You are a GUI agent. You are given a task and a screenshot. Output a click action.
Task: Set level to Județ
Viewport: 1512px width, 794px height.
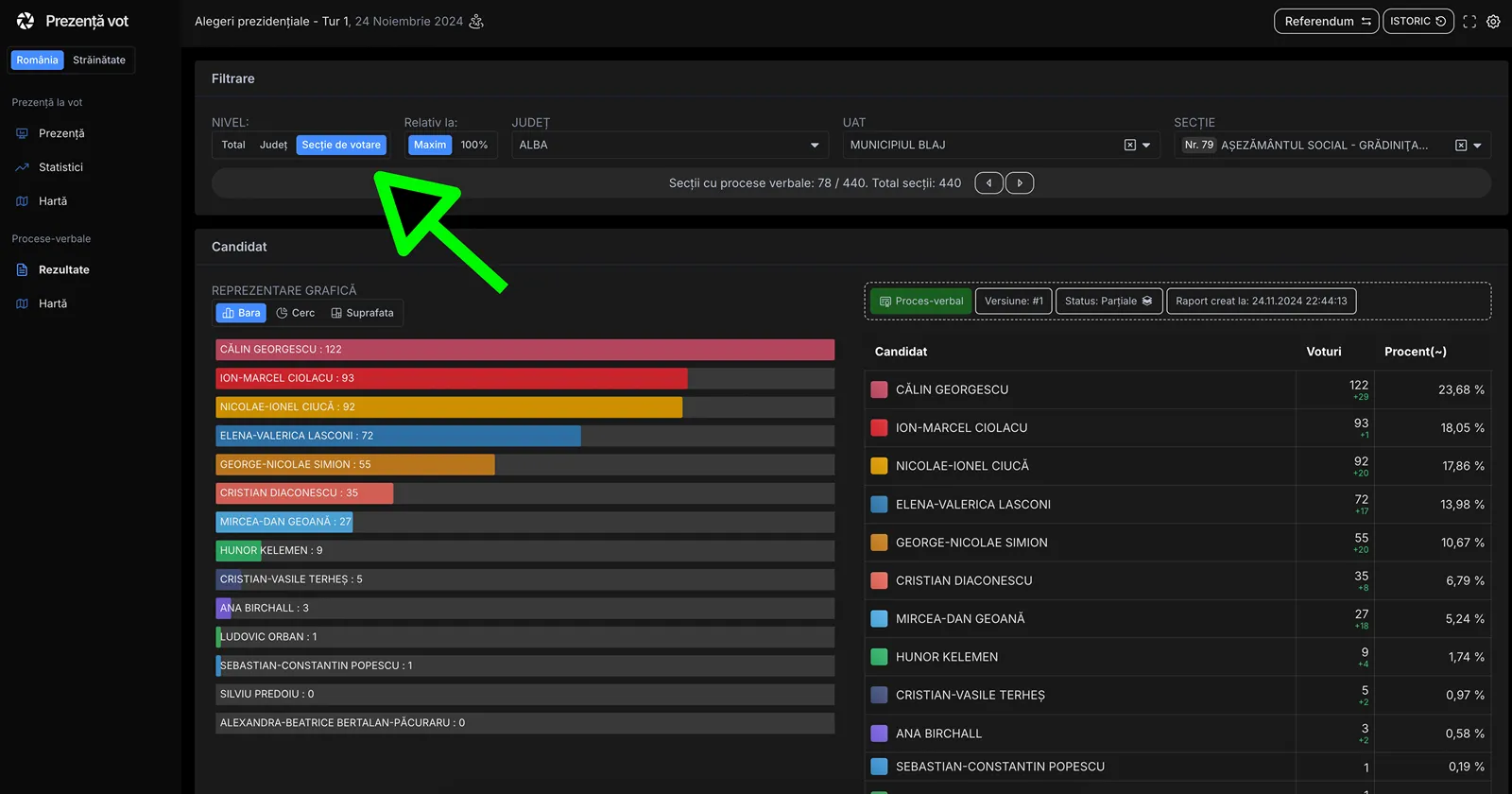(273, 145)
